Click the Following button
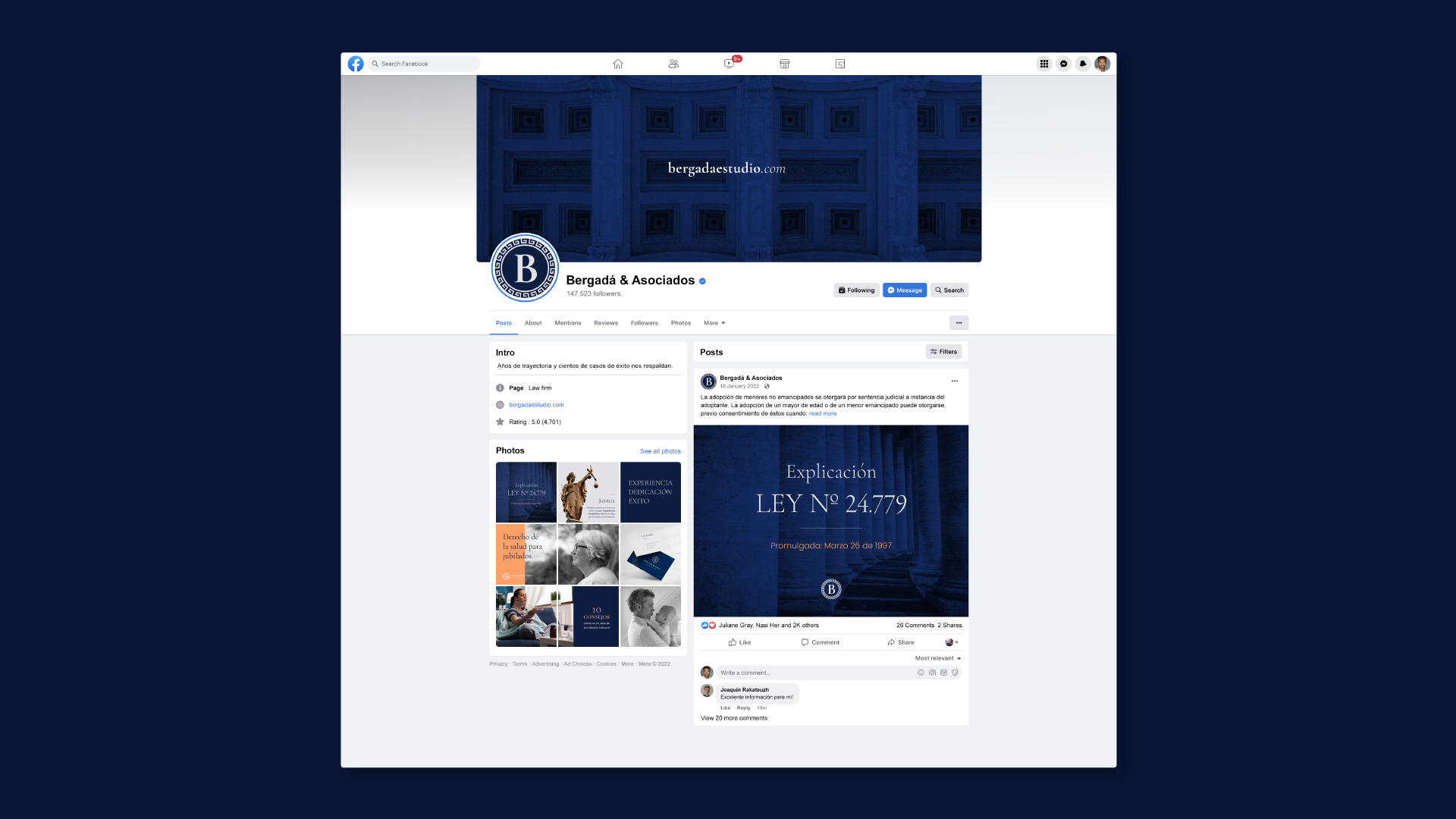The height and width of the screenshot is (819, 1456). coord(857,290)
